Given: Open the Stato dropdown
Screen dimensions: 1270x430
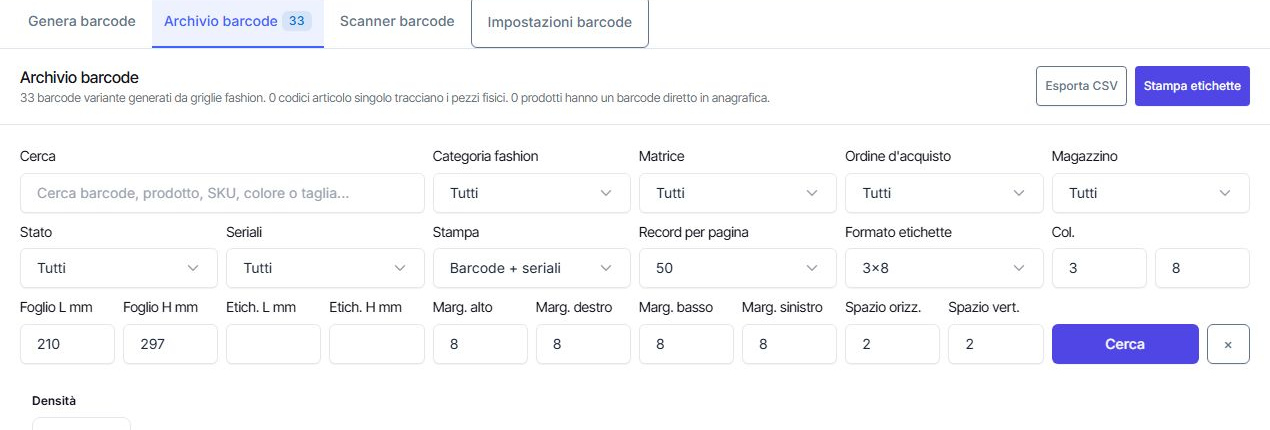Looking at the screenshot, I should click(x=119, y=268).
